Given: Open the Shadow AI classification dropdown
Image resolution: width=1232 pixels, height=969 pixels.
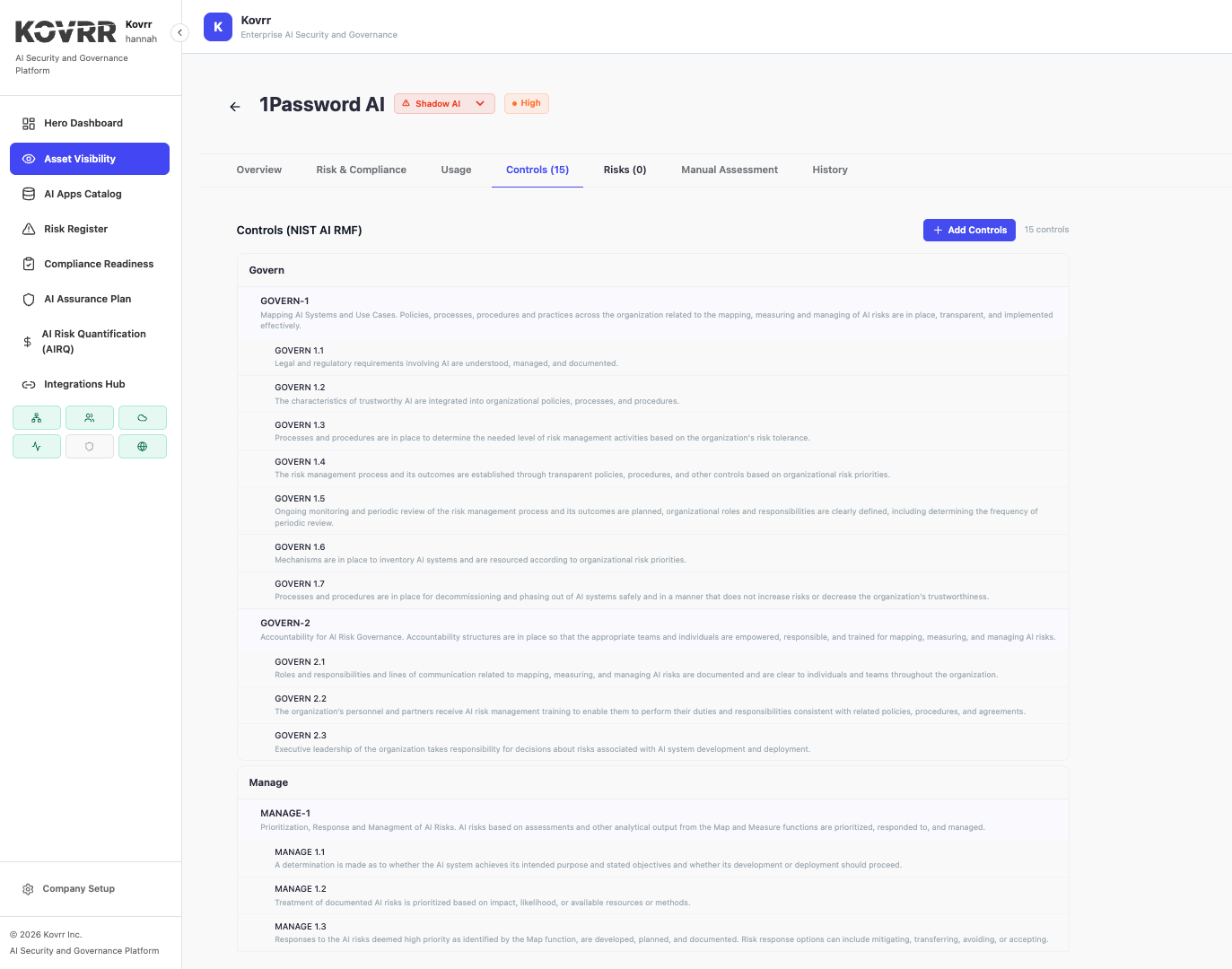Looking at the screenshot, I should (x=444, y=103).
